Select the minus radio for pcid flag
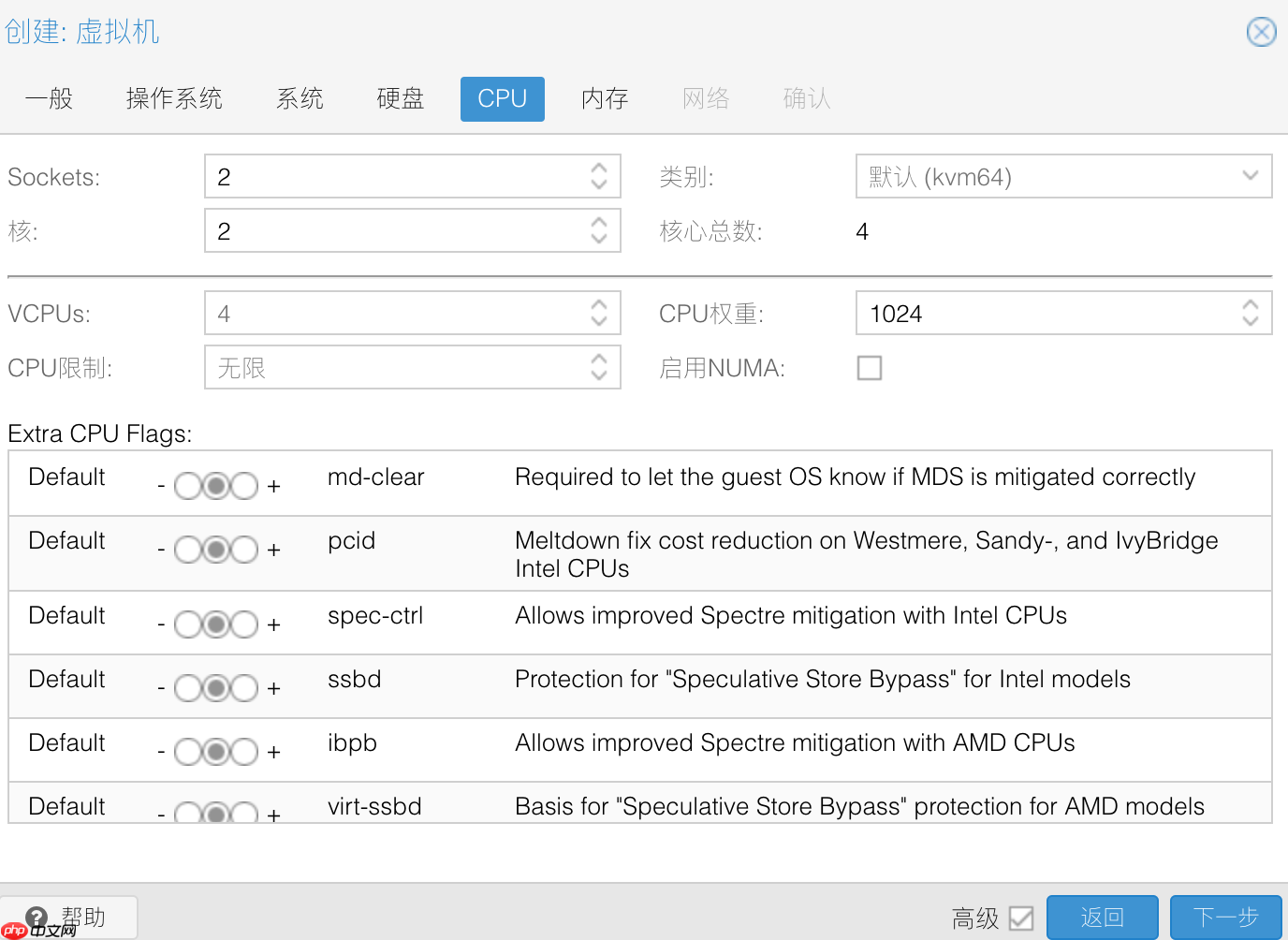This screenshot has width=1288, height=940. pos(187,549)
